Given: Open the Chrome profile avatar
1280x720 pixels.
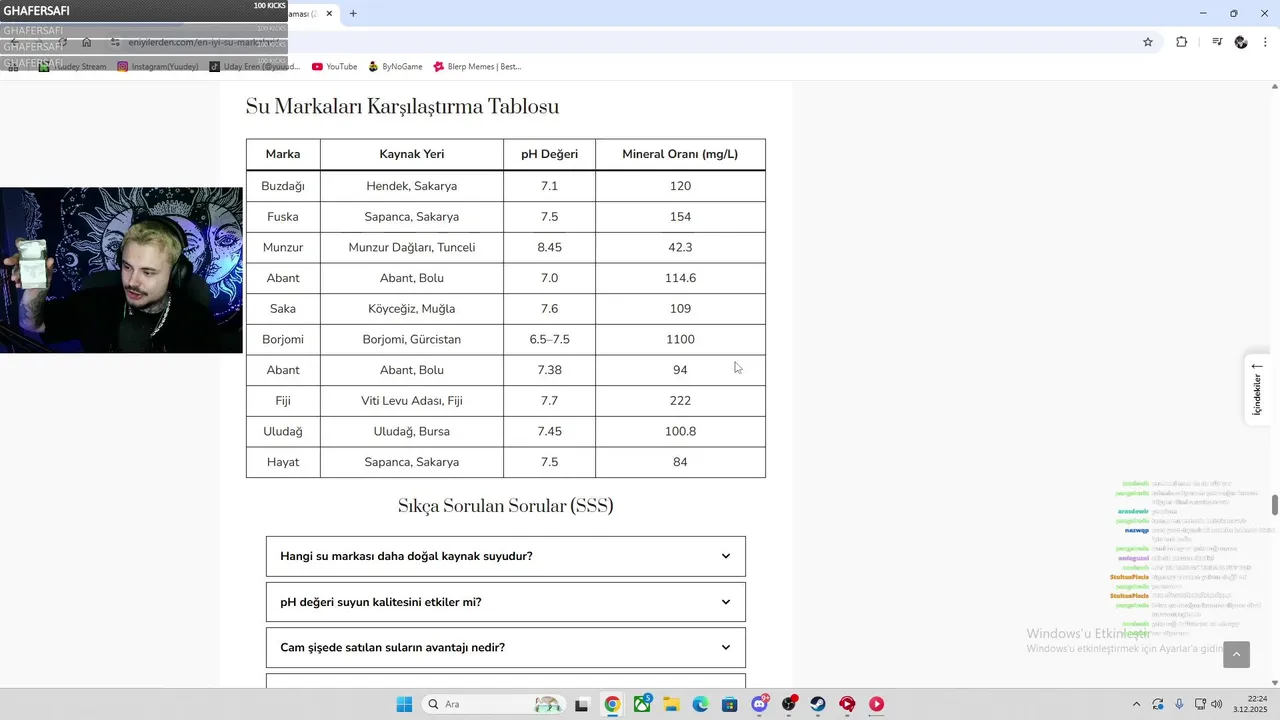Looking at the screenshot, I should coord(1241,42).
